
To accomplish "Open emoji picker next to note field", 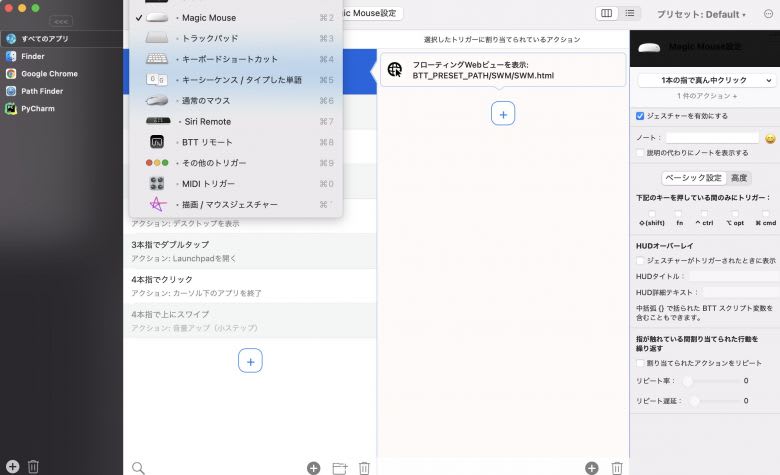I will pos(770,139).
